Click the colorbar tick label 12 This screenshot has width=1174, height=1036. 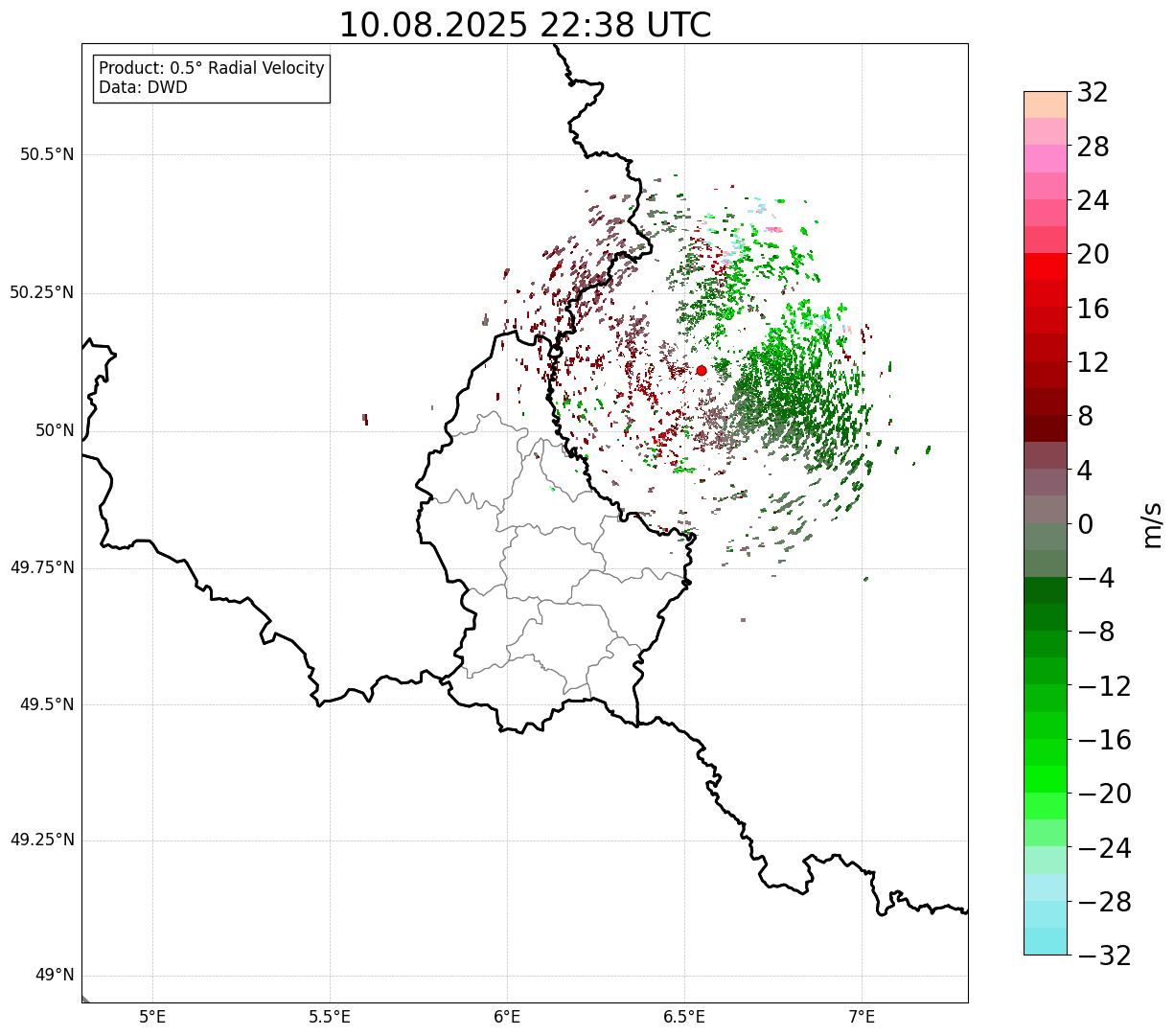[1093, 362]
